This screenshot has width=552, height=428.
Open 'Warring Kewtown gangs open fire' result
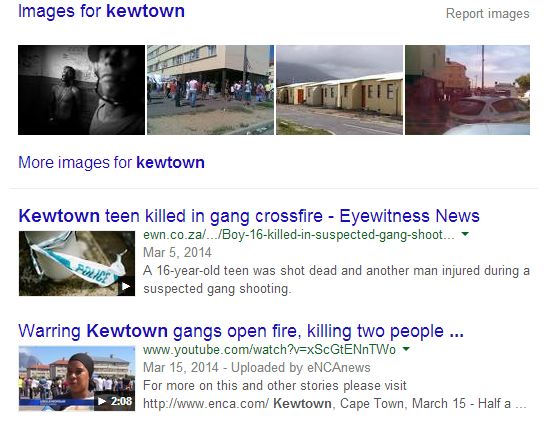[x=241, y=331]
